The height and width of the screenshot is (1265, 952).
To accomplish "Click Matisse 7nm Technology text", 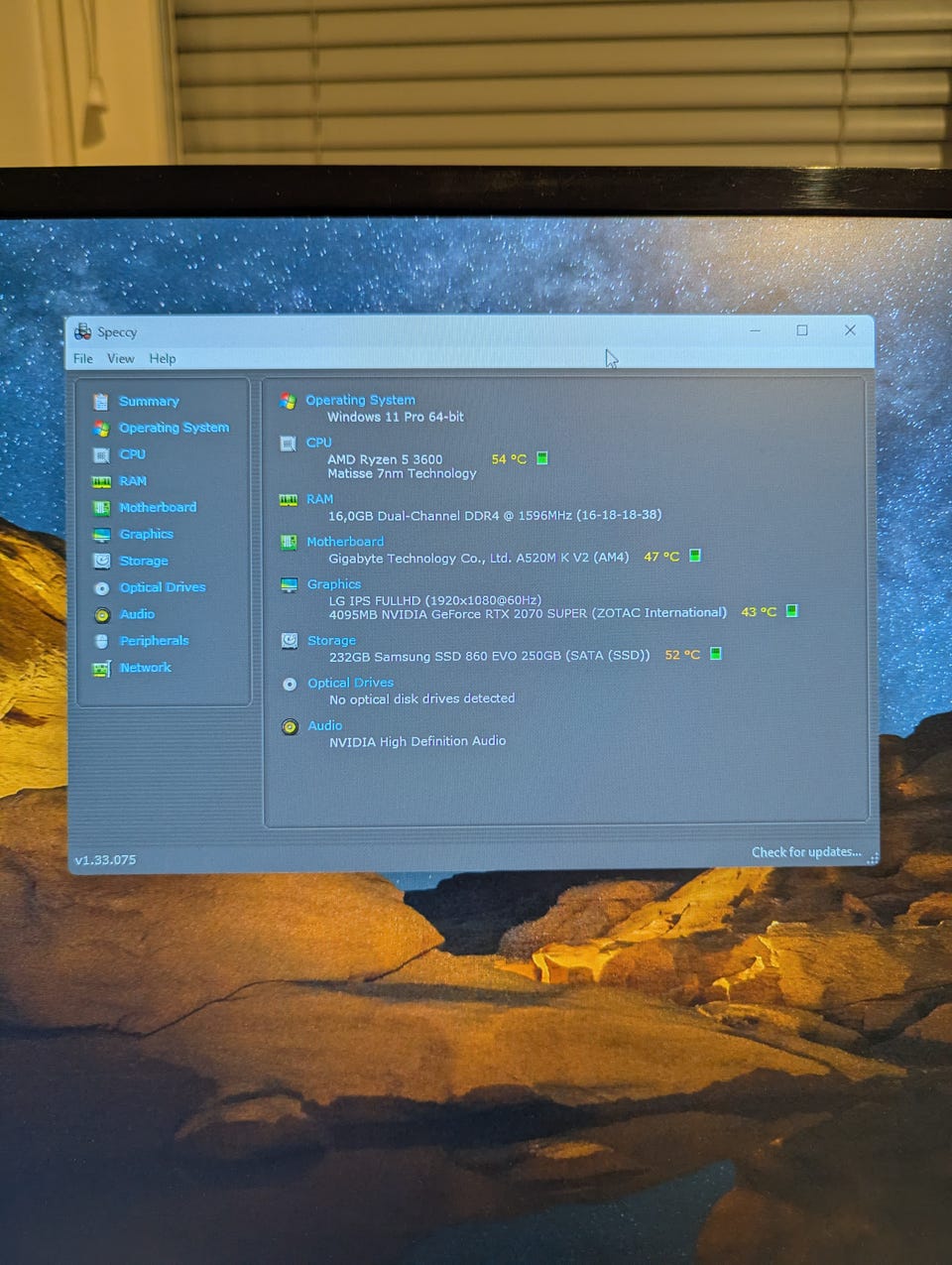I will [402, 473].
